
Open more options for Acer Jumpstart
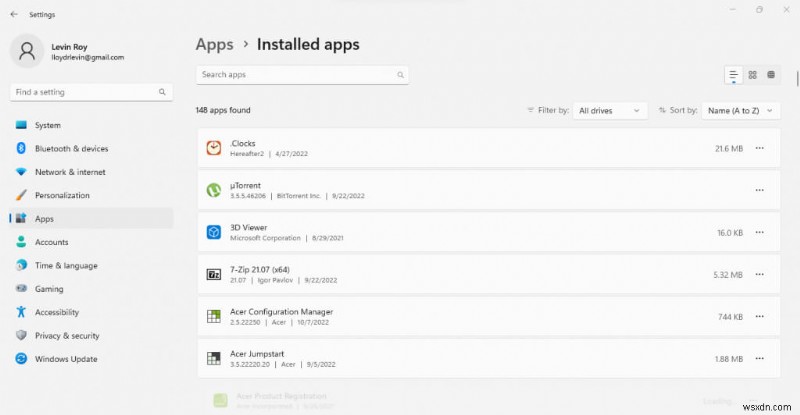point(760,358)
